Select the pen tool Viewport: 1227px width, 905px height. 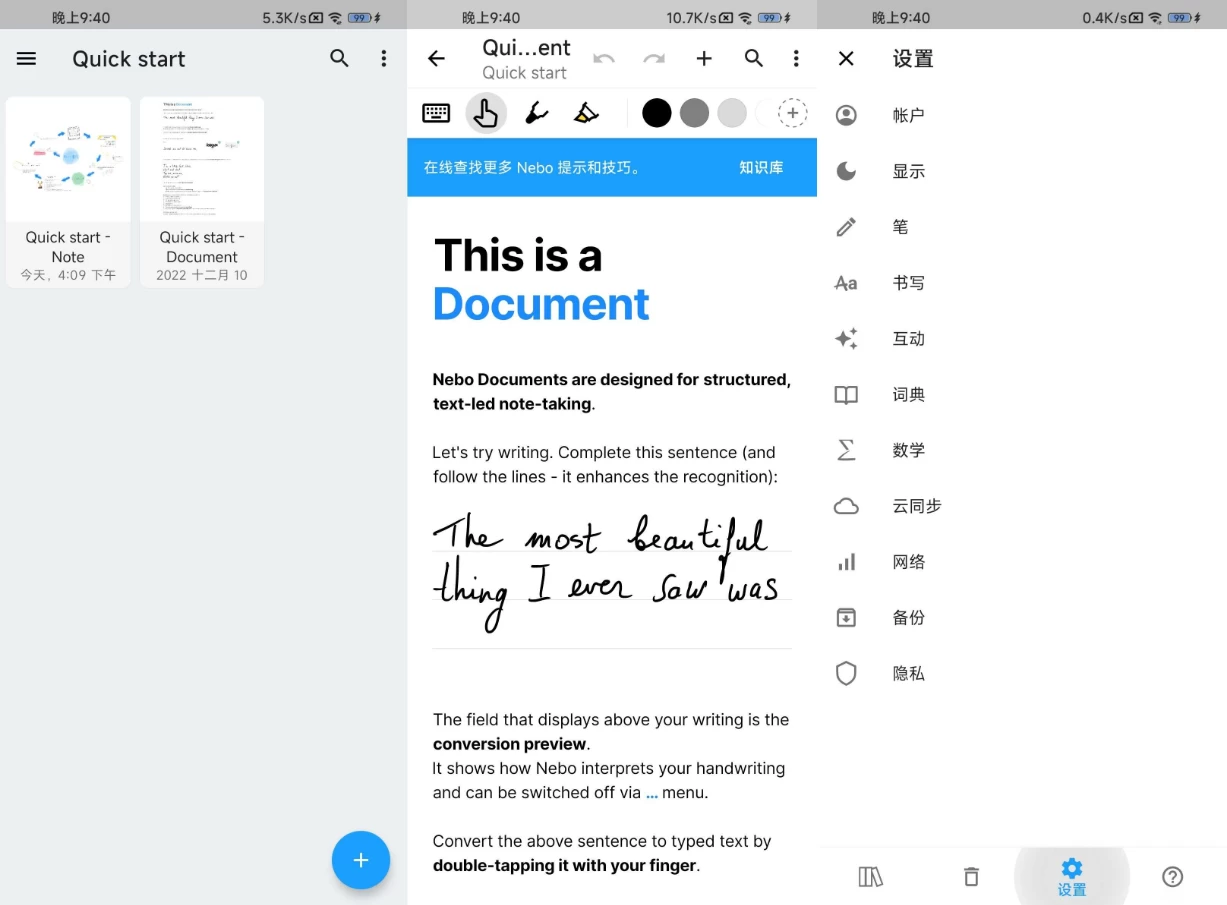(536, 112)
